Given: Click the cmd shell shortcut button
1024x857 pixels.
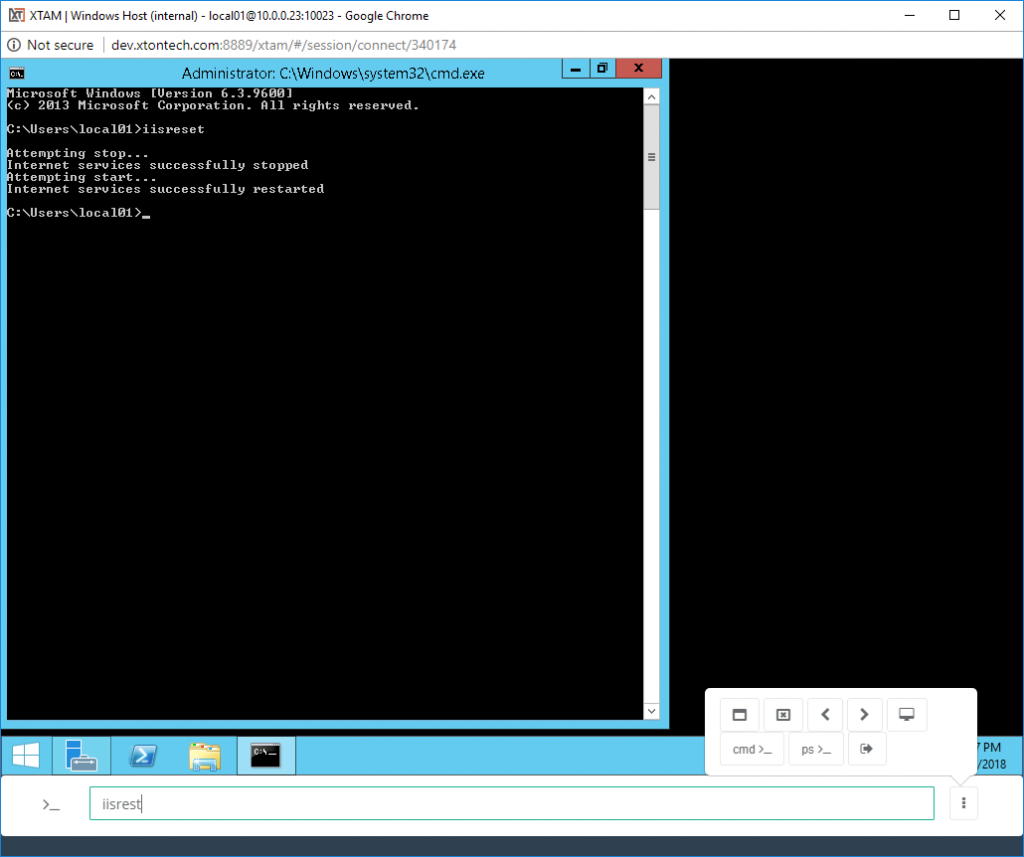Looking at the screenshot, I should coord(751,748).
